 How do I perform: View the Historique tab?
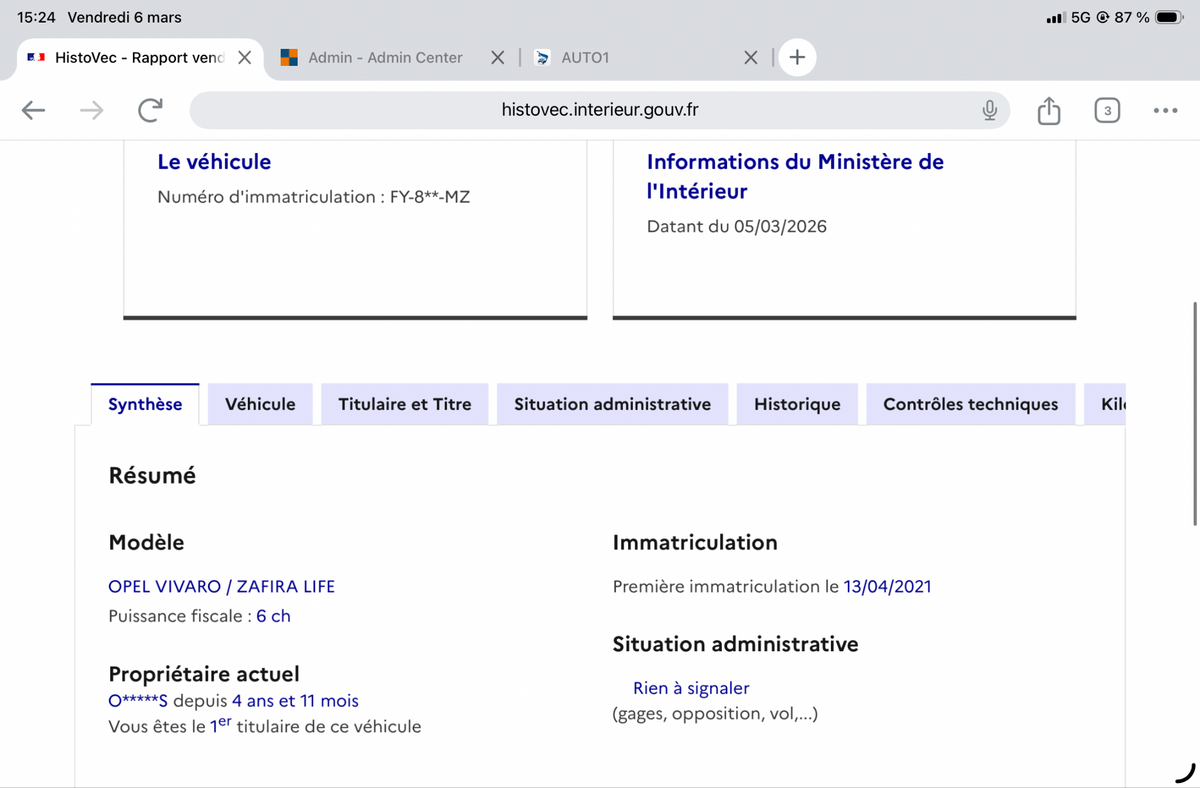(797, 404)
